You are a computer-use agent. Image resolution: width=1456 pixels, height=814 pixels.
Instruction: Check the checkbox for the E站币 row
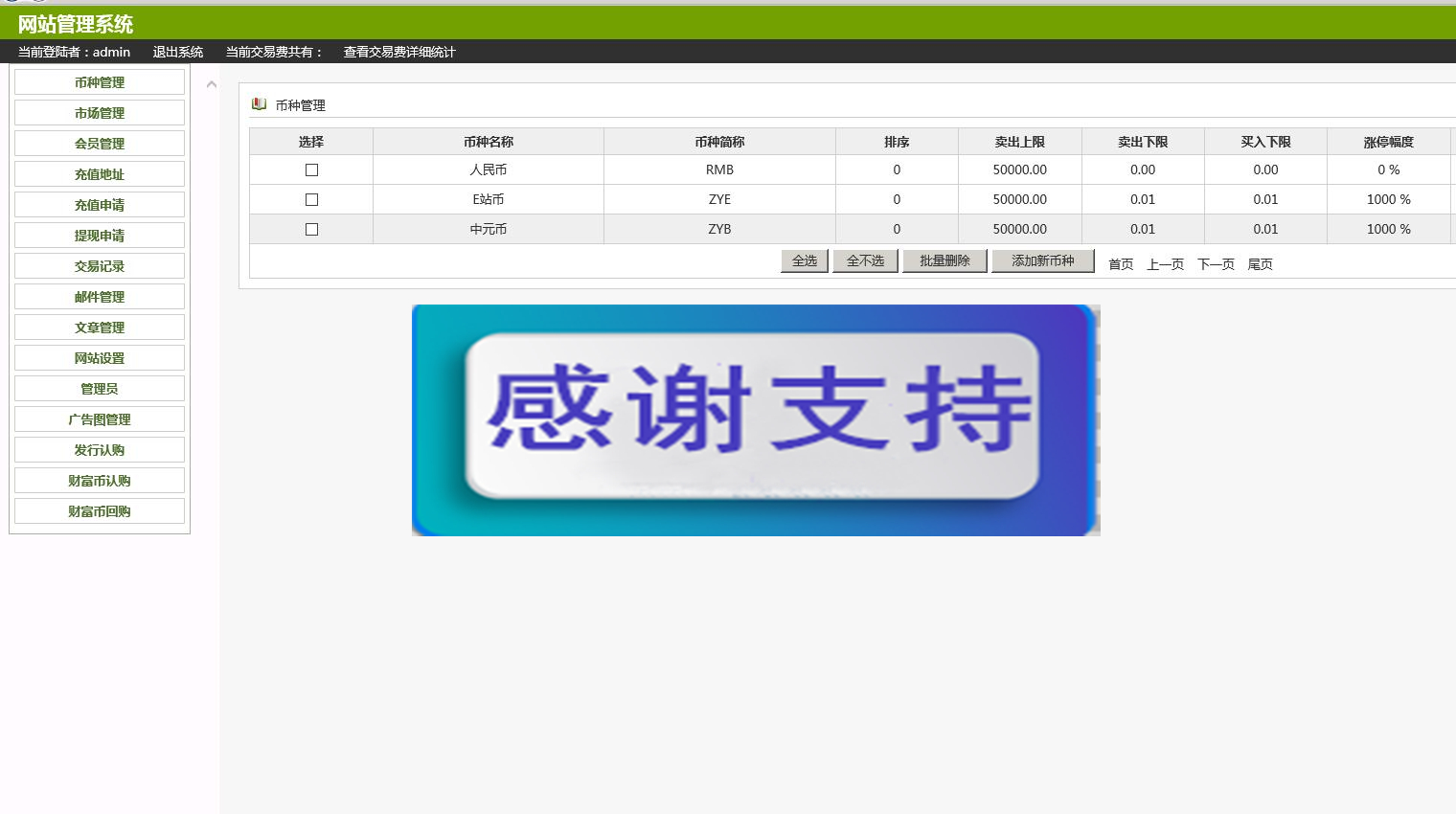point(310,199)
